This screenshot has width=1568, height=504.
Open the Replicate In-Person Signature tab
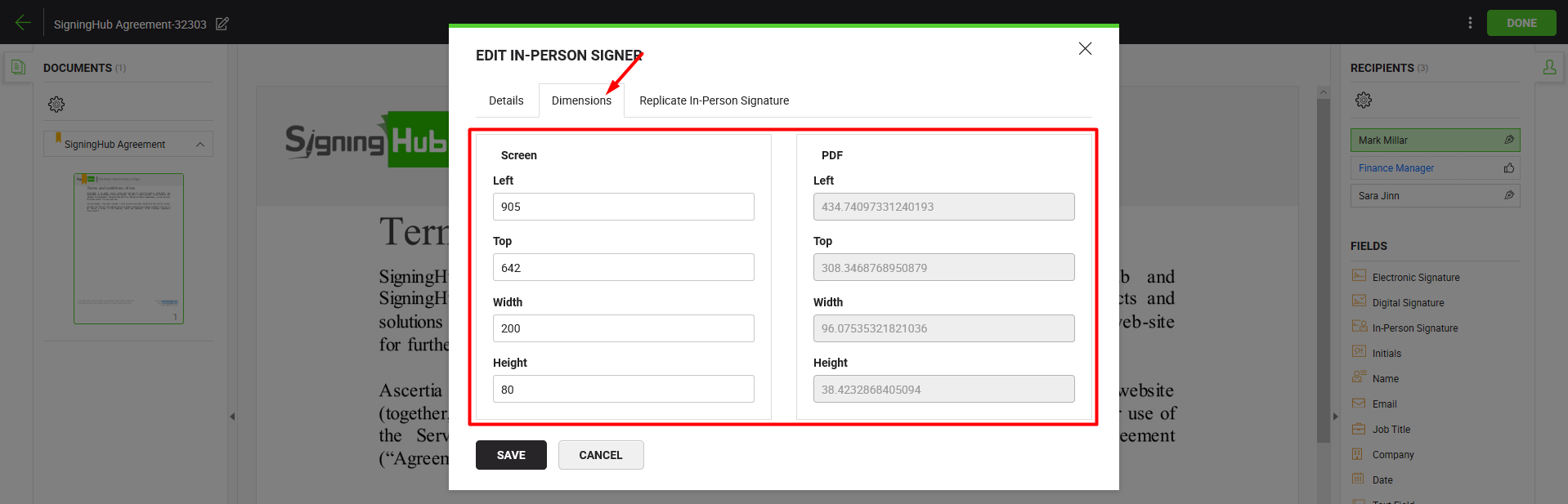point(714,100)
